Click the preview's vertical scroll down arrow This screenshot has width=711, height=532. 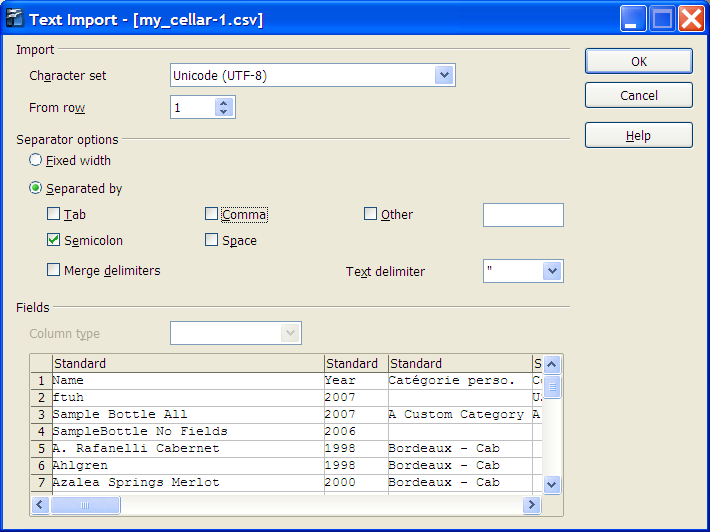(x=551, y=484)
